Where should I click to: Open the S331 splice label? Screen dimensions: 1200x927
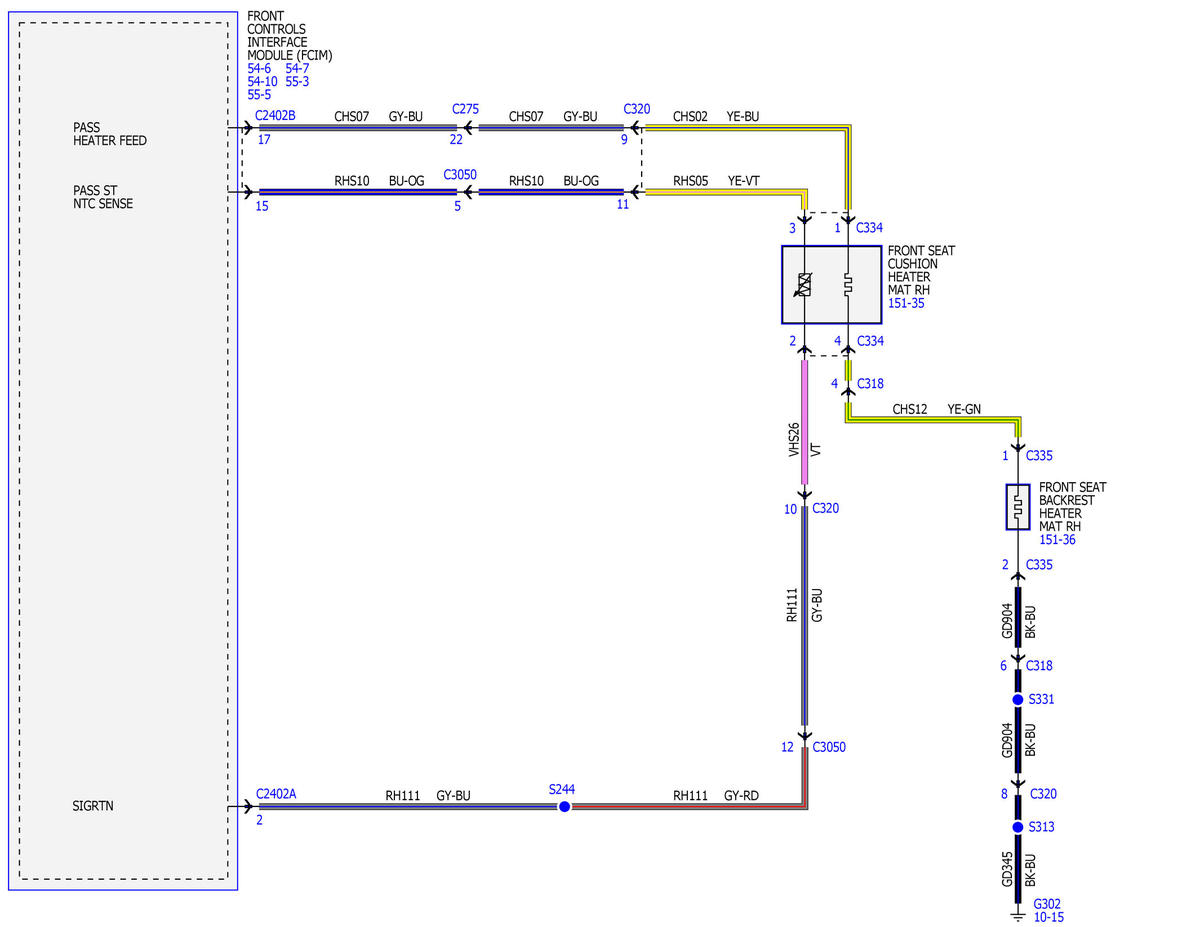click(1040, 699)
